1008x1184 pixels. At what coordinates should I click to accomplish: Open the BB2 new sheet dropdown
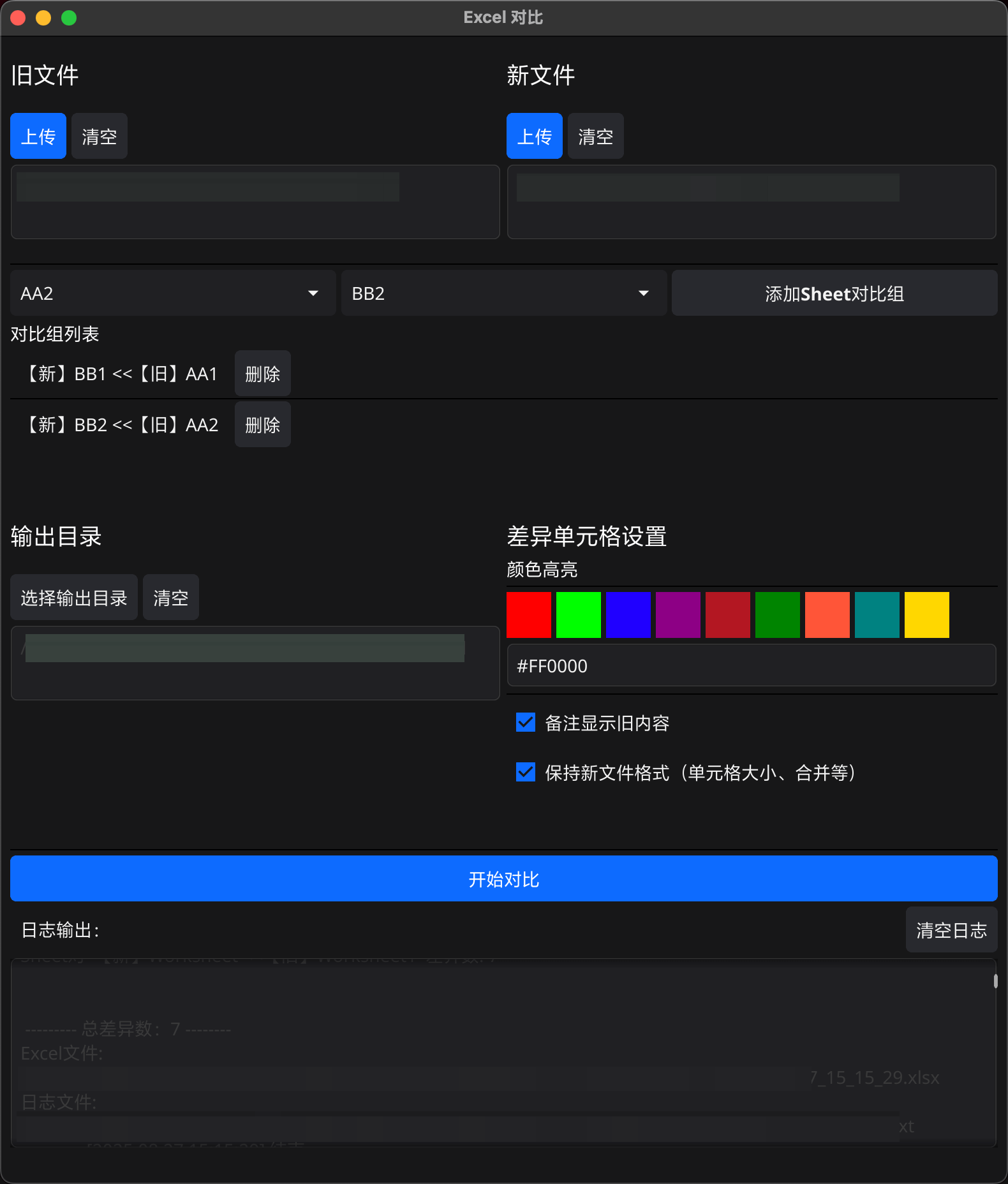[503, 293]
